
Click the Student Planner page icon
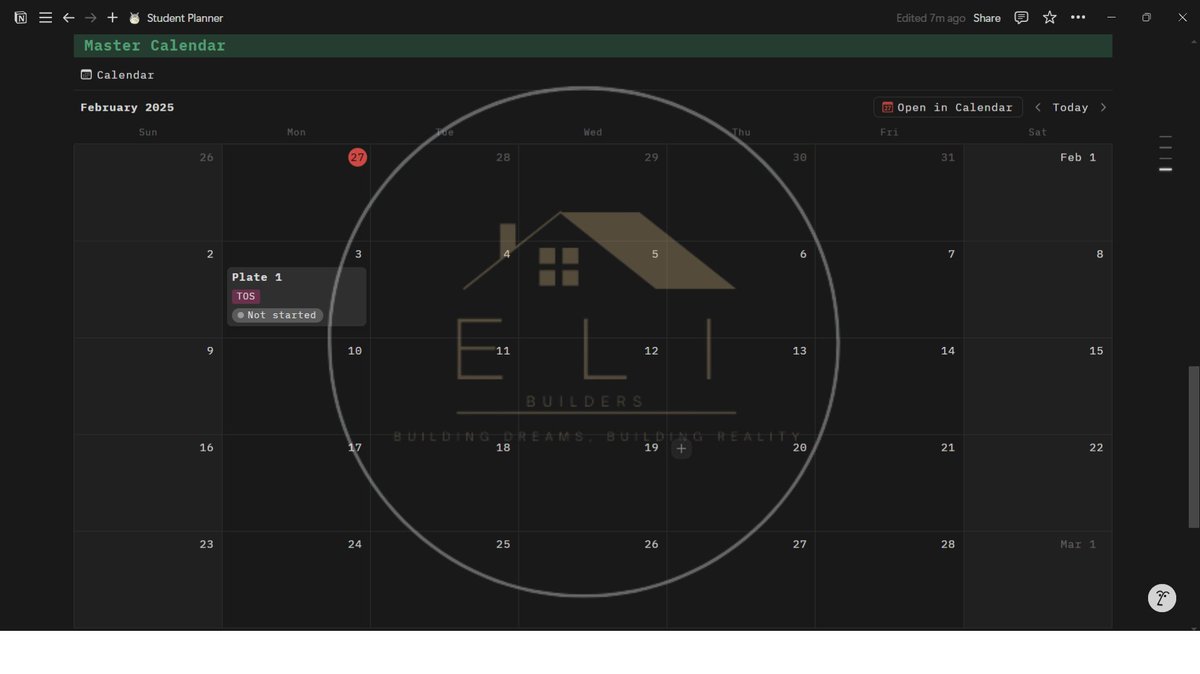point(134,18)
